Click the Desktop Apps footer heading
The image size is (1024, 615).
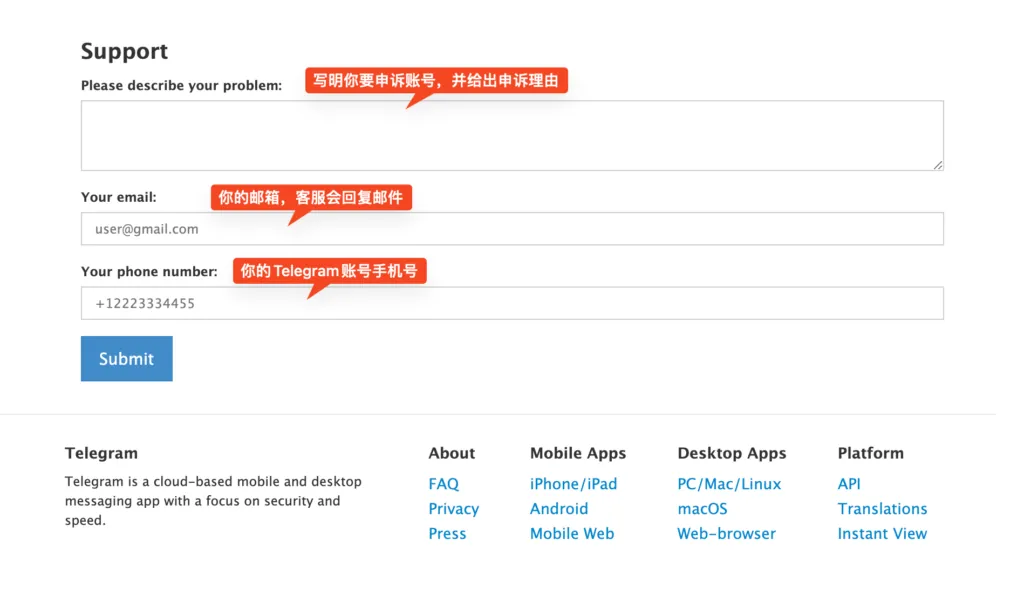pyautogui.click(x=731, y=453)
